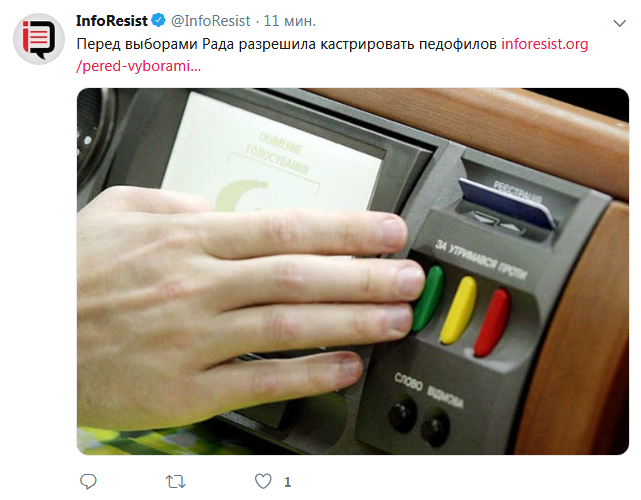Click the 11 мин. timestamp

pos(289,21)
